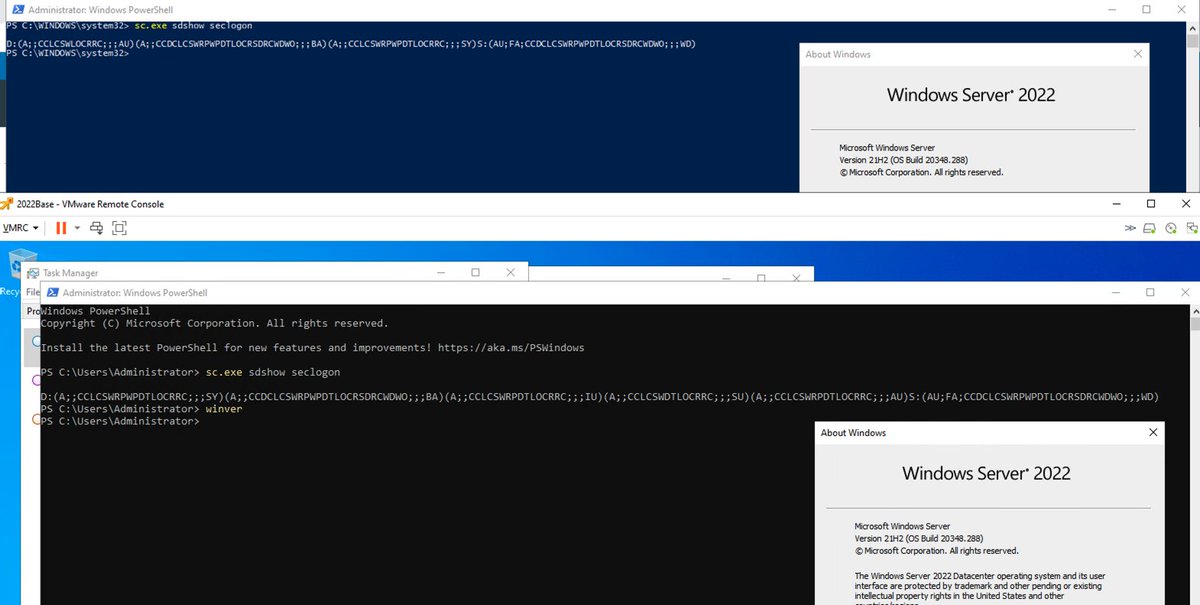Expand the power options arrow beside pause
Viewport: 1200px width, 605px height.
pyautogui.click(x=77, y=228)
